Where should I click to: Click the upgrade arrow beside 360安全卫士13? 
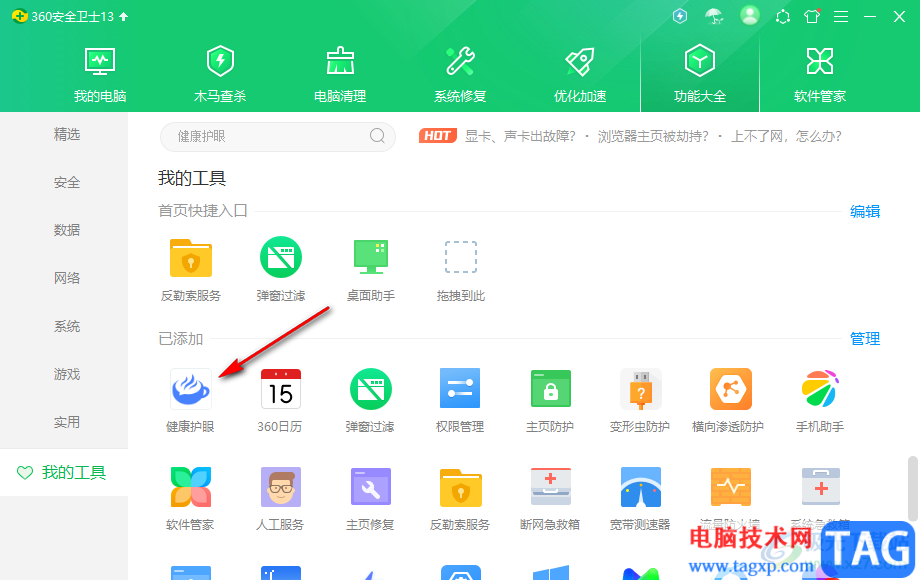click(124, 16)
